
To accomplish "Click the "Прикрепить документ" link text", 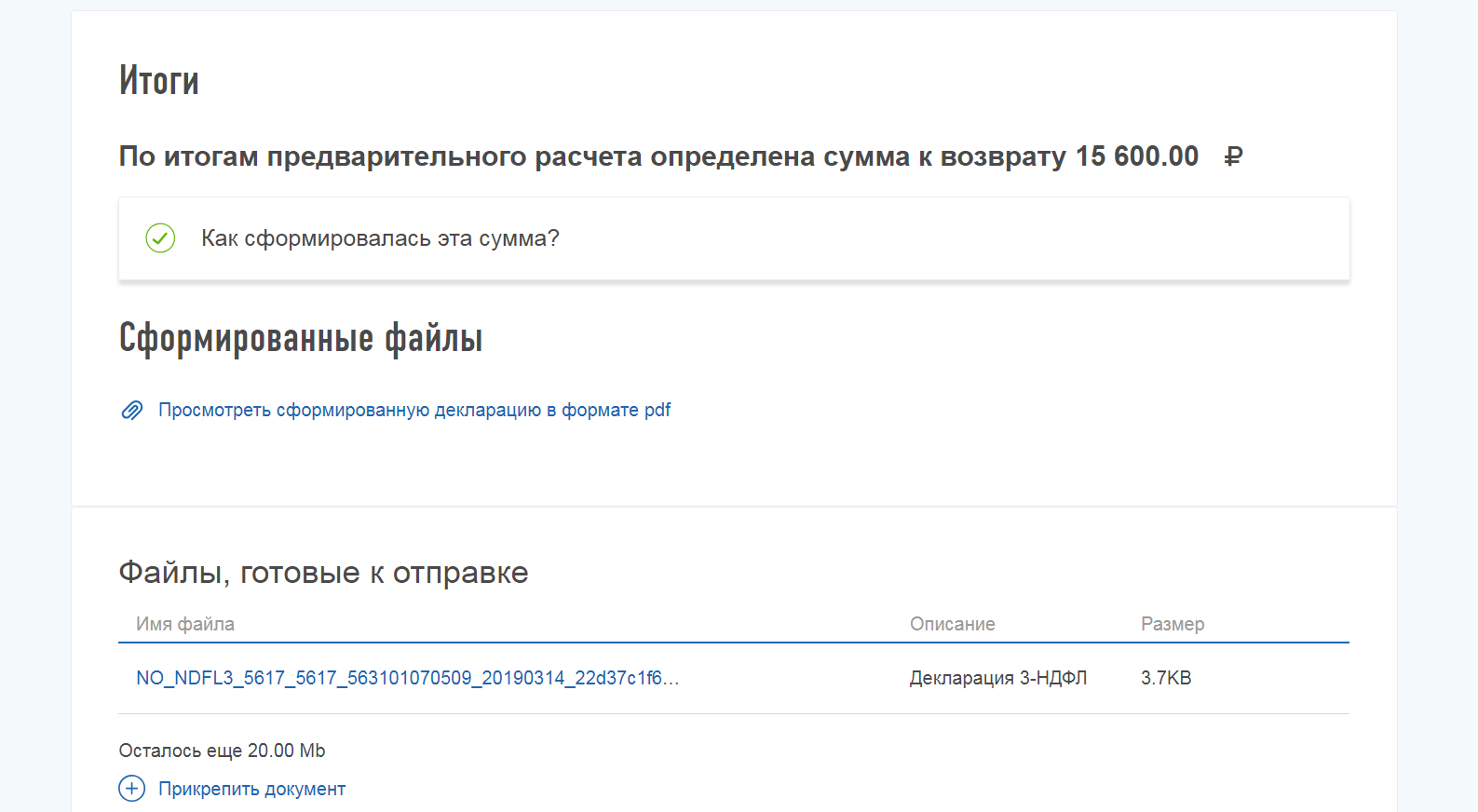I will (x=251, y=789).
